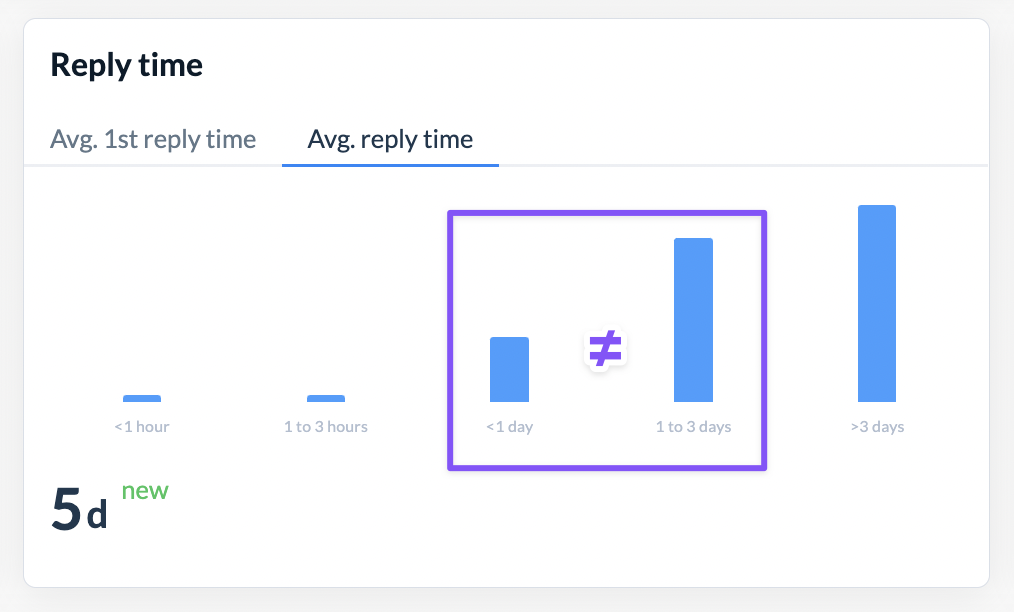Click the blue underline of active tab
The width and height of the screenshot is (1014, 612).
tap(390, 165)
